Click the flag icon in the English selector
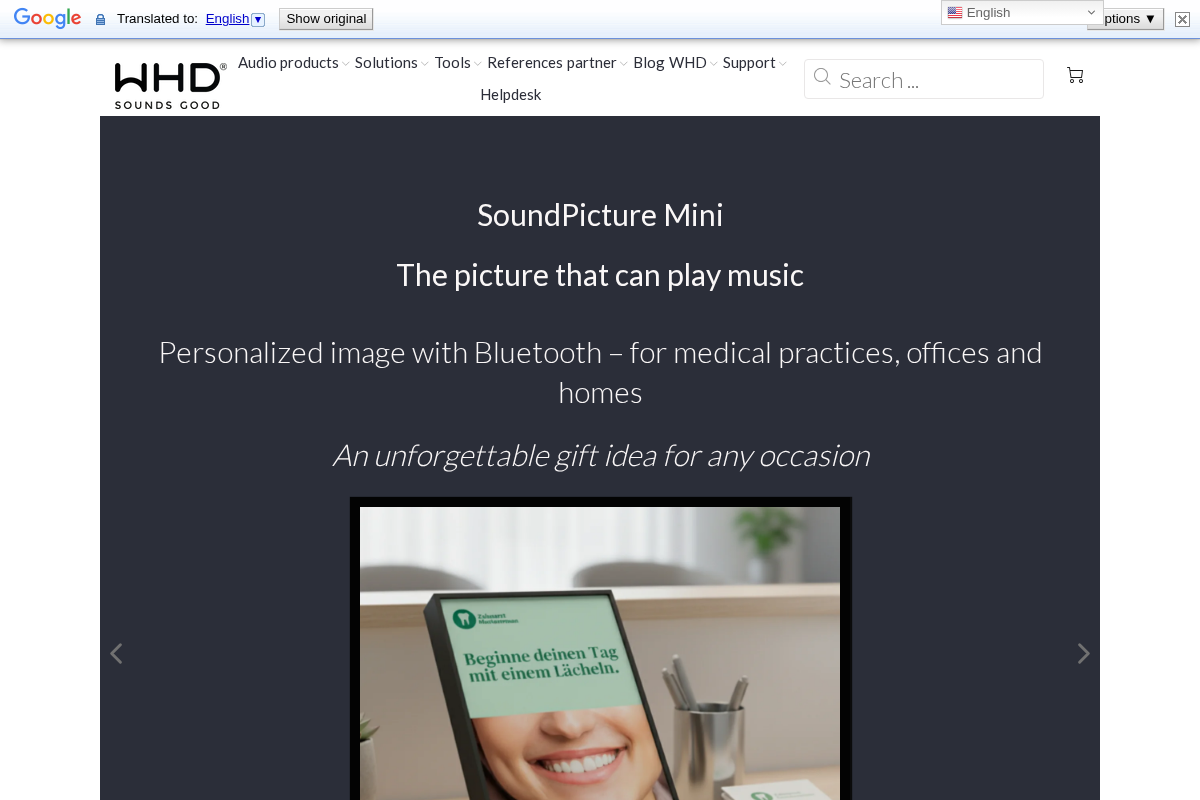1200x800 pixels. [954, 12]
